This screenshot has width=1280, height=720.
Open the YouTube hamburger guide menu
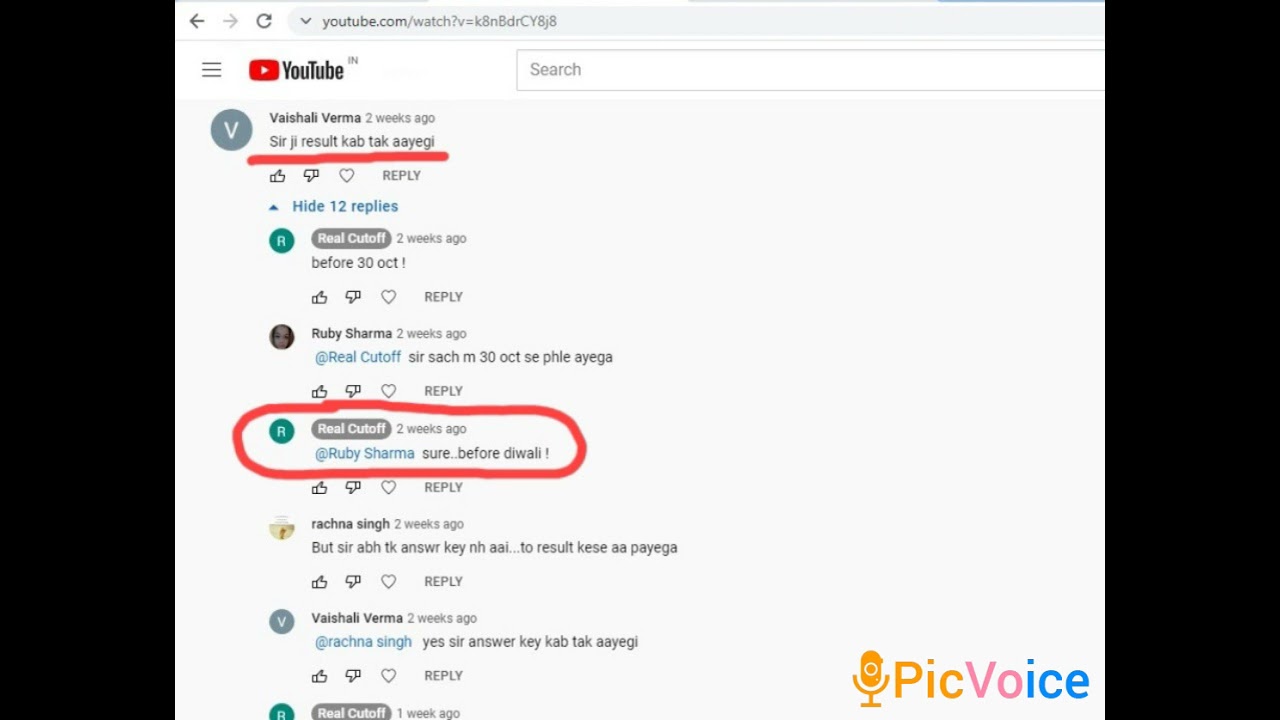(211, 70)
